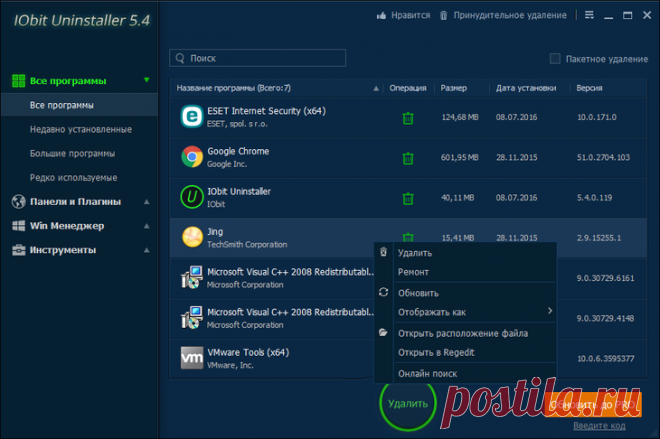Click the 124,68 MB size value
This screenshot has width=660, height=439.
coord(460,117)
